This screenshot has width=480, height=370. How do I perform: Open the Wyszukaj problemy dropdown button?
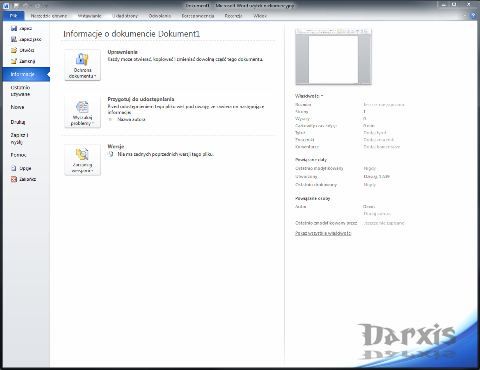82,112
